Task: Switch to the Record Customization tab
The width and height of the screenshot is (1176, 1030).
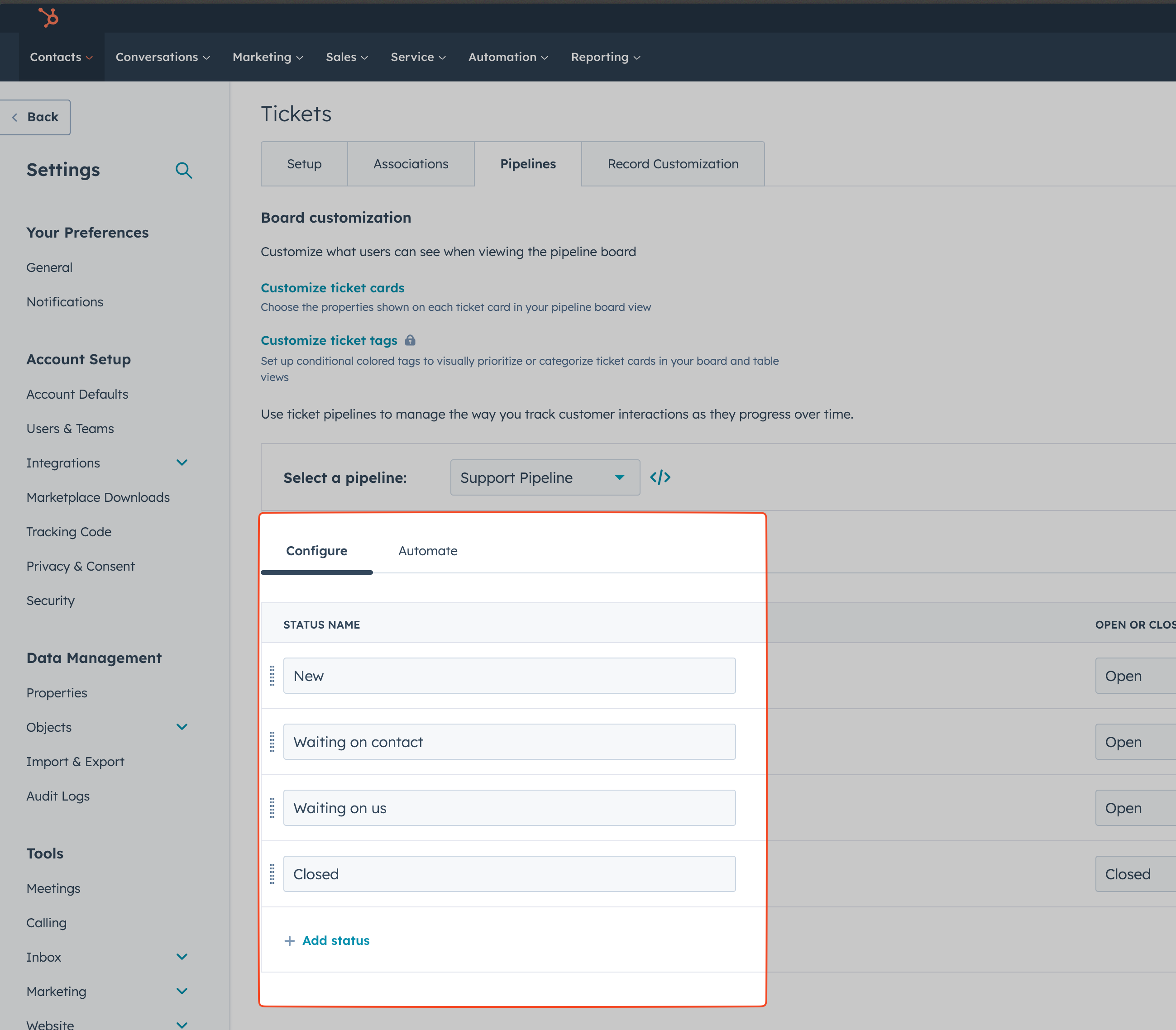Action: tap(673, 164)
